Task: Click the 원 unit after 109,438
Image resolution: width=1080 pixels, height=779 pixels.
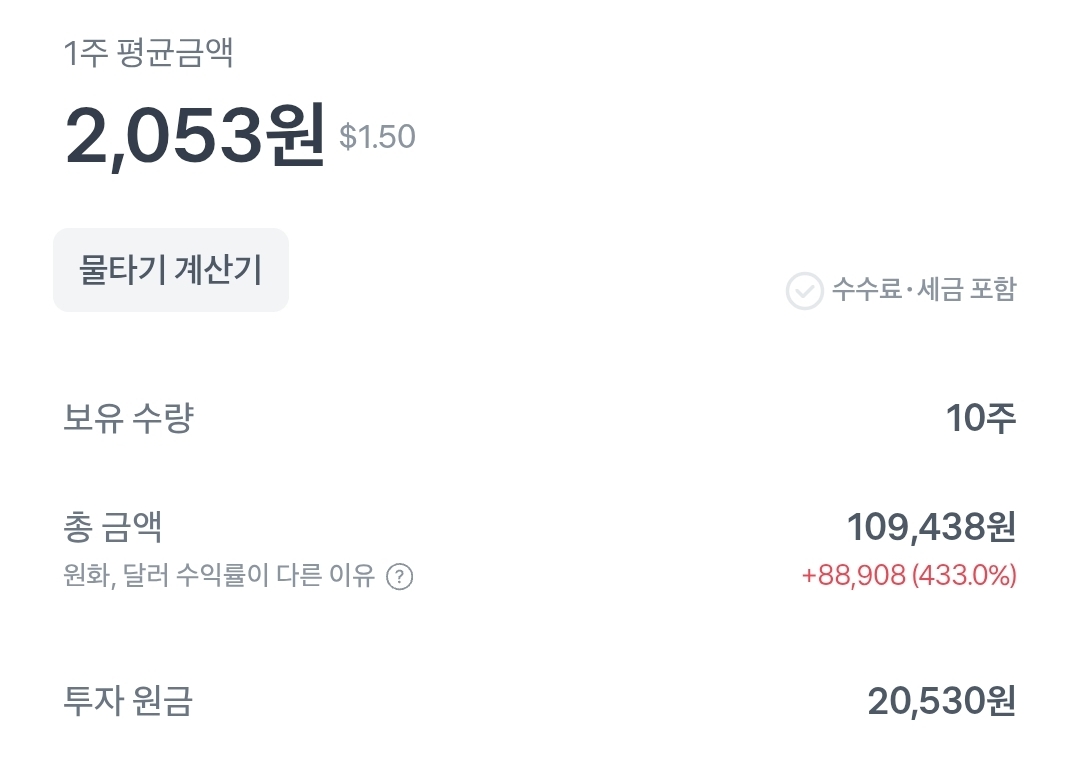Action: tap(1000, 527)
